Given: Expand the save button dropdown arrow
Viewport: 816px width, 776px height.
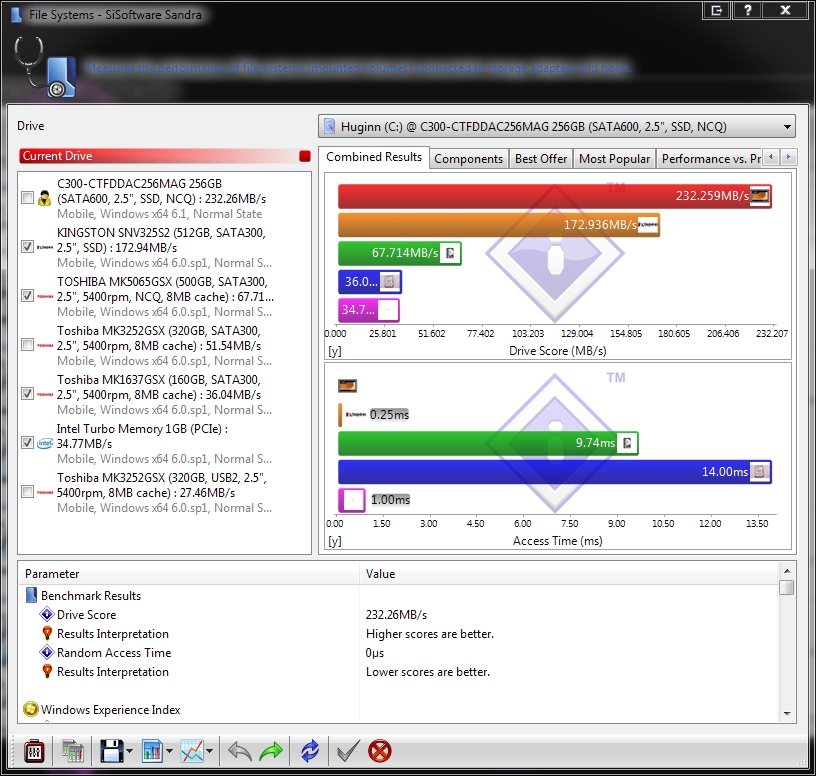Looking at the screenshot, I should [x=130, y=751].
